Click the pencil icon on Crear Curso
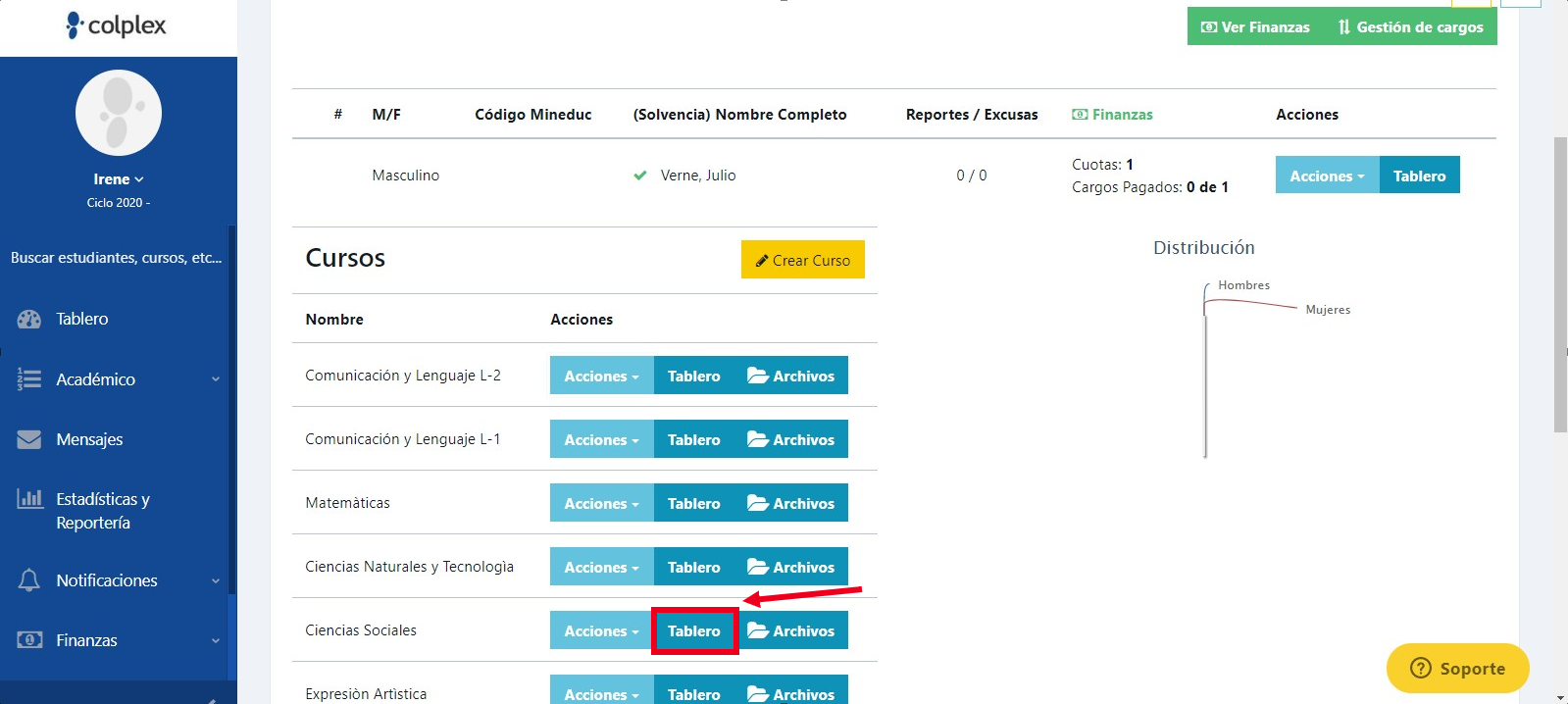 (x=762, y=261)
